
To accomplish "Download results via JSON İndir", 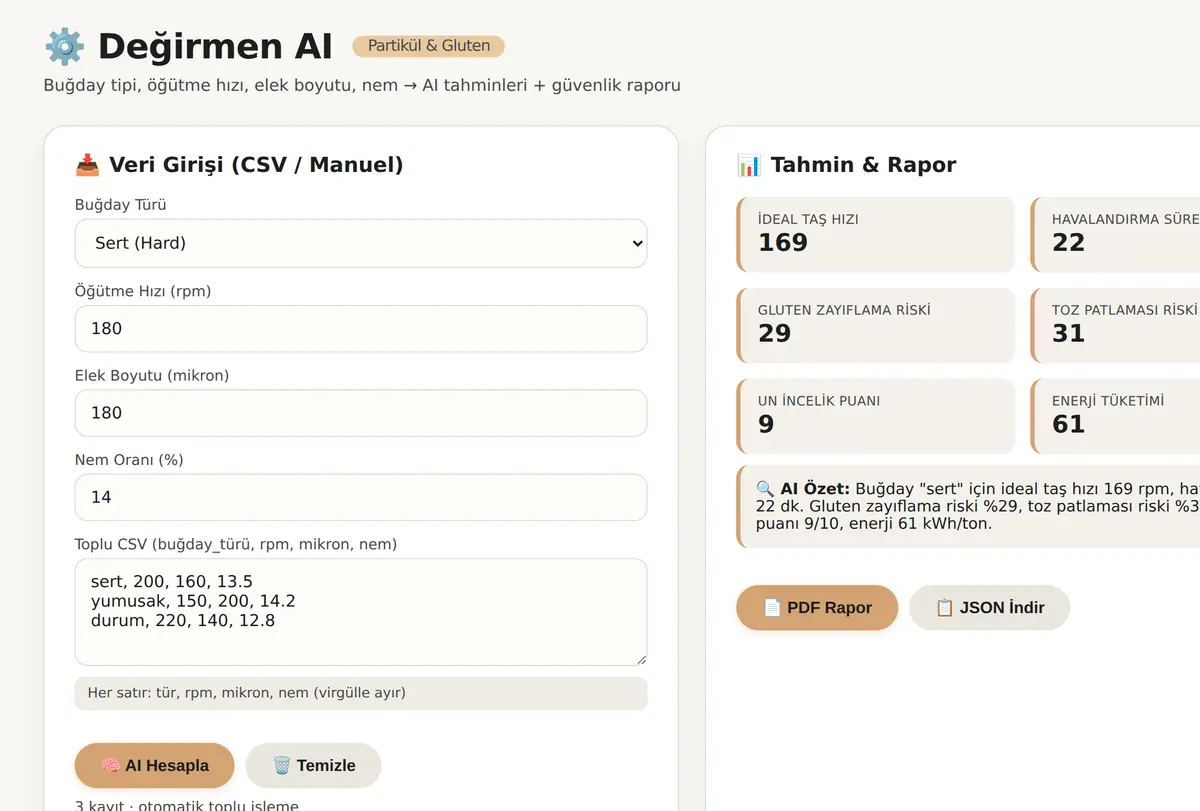I will [990, 608].
